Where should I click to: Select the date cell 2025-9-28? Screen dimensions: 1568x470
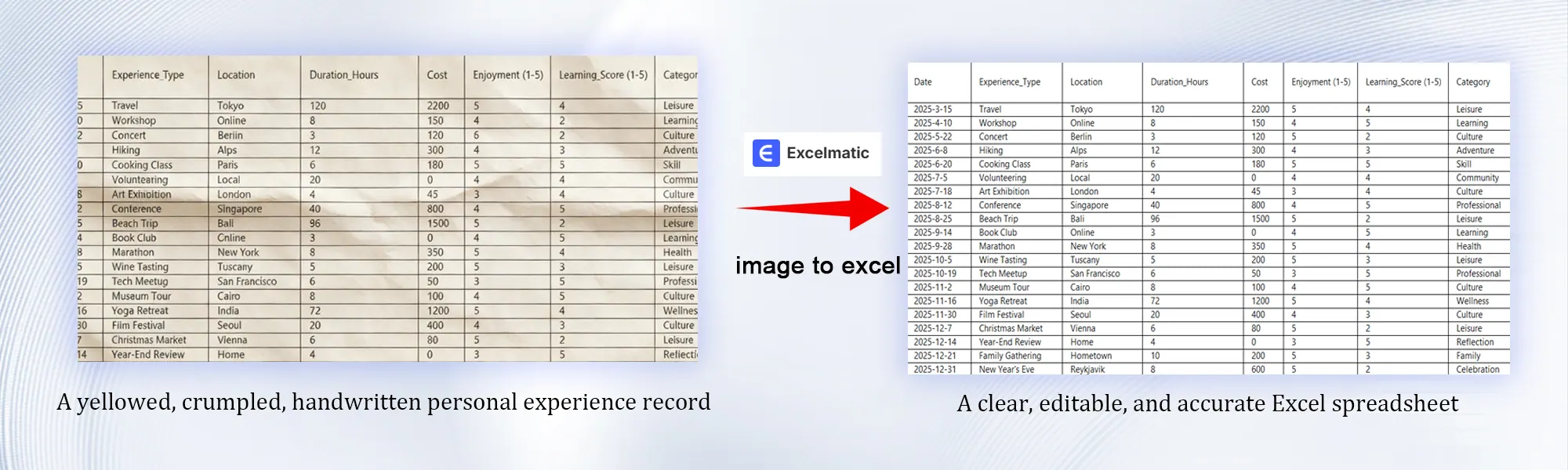[932, 247]
